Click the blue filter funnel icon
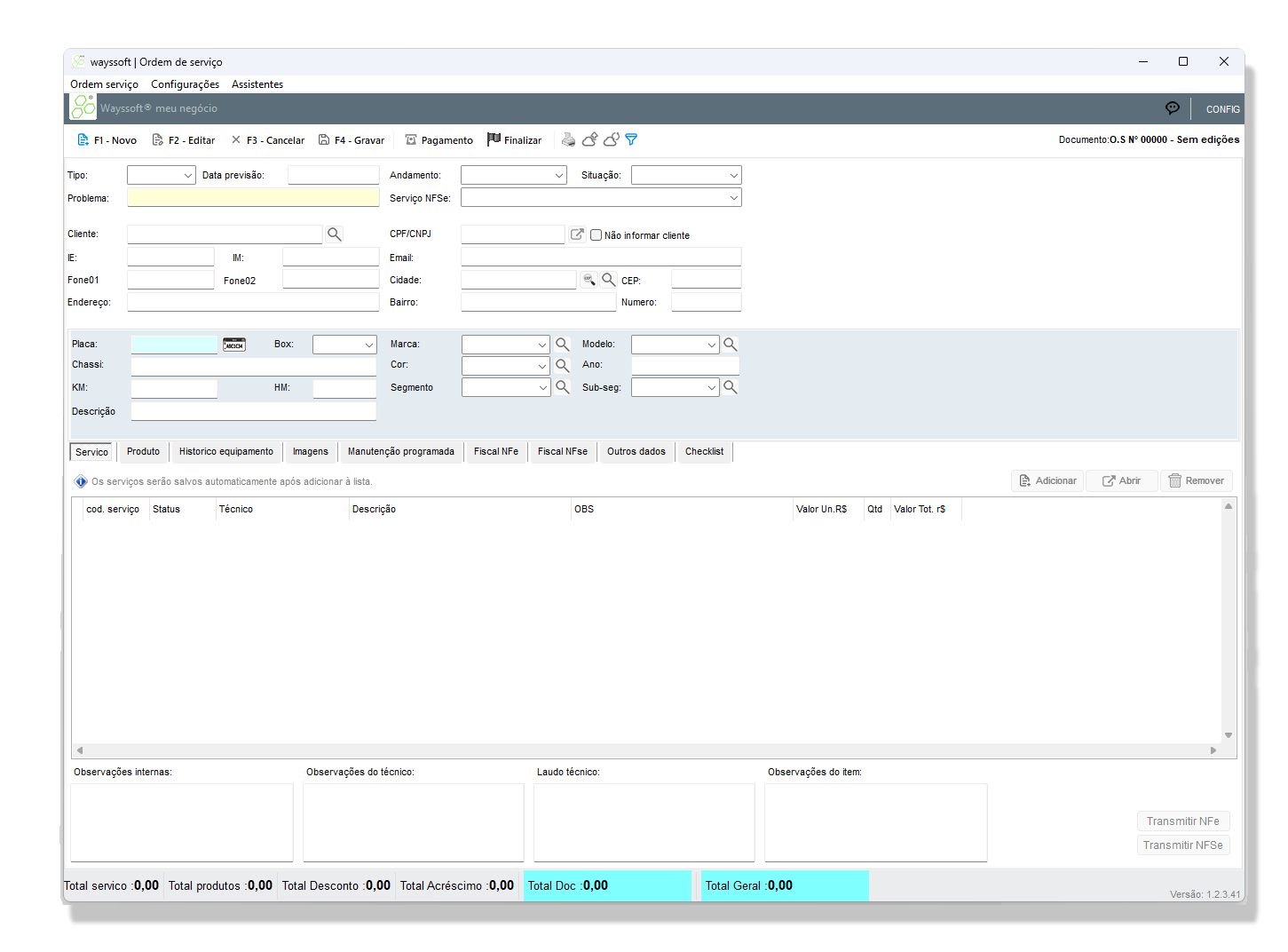1288x952 pixels. point(631,140)
